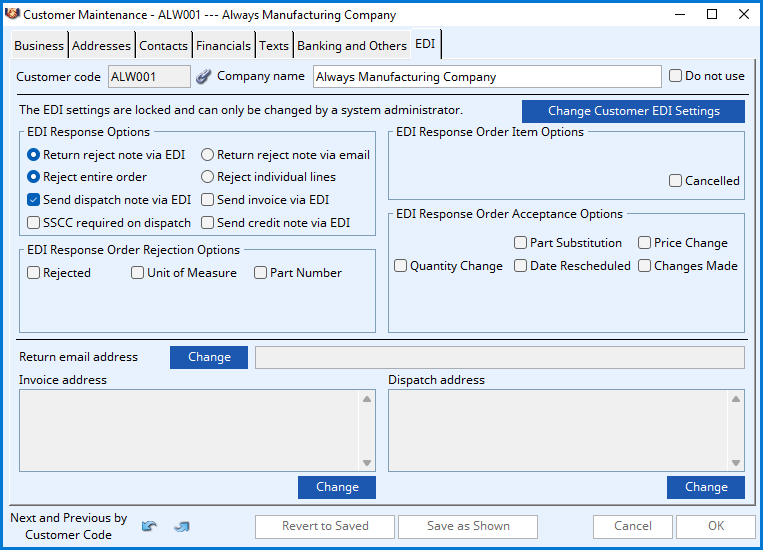Click Change under Invoice address
763x550 pixels.
(337, 487)
